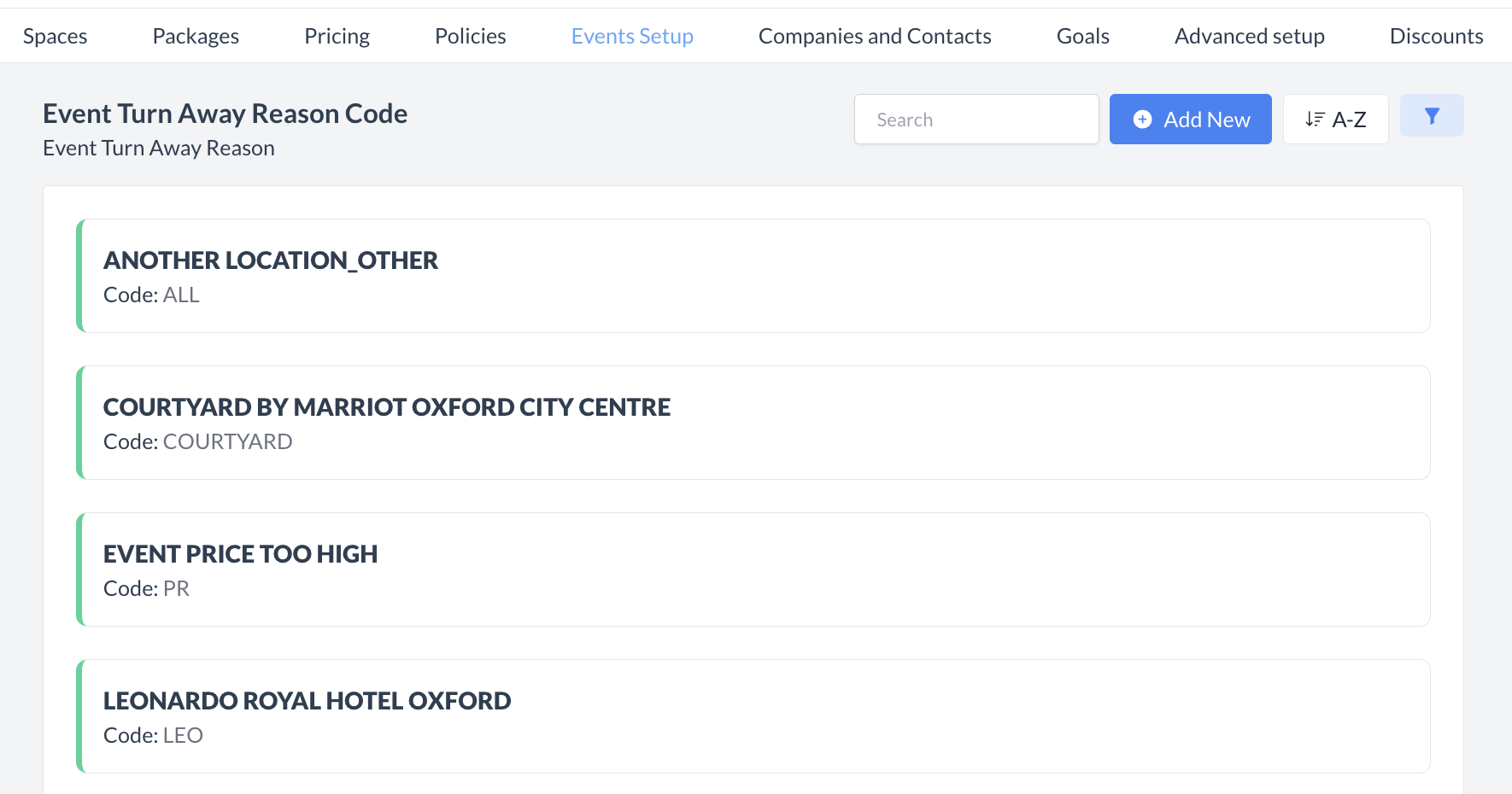This screenshot has height=794, width=1512.
Task: Open the ANOTHER LOCATION_OTHER reason card
Action: [x=752, y=276]
